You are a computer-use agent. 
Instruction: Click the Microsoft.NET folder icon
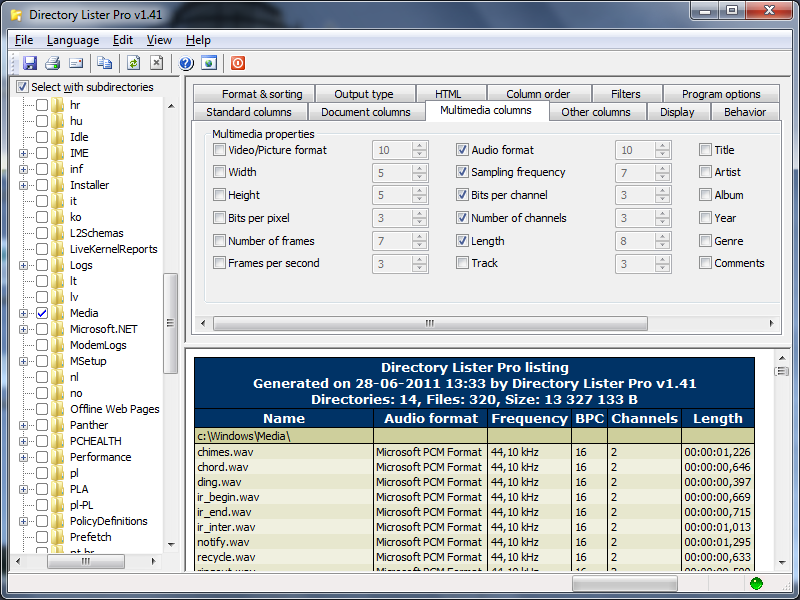point(57,329)
